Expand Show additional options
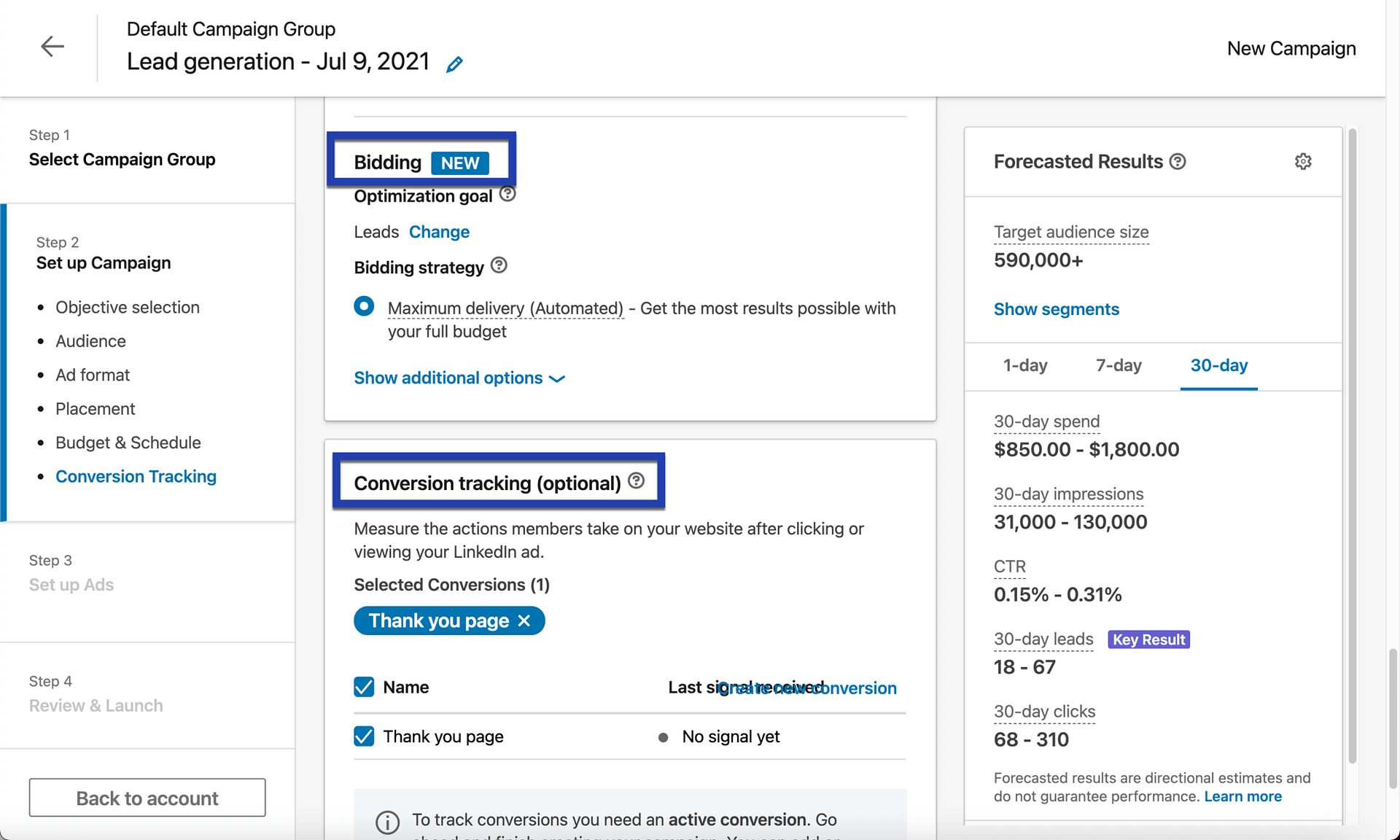 459,378
